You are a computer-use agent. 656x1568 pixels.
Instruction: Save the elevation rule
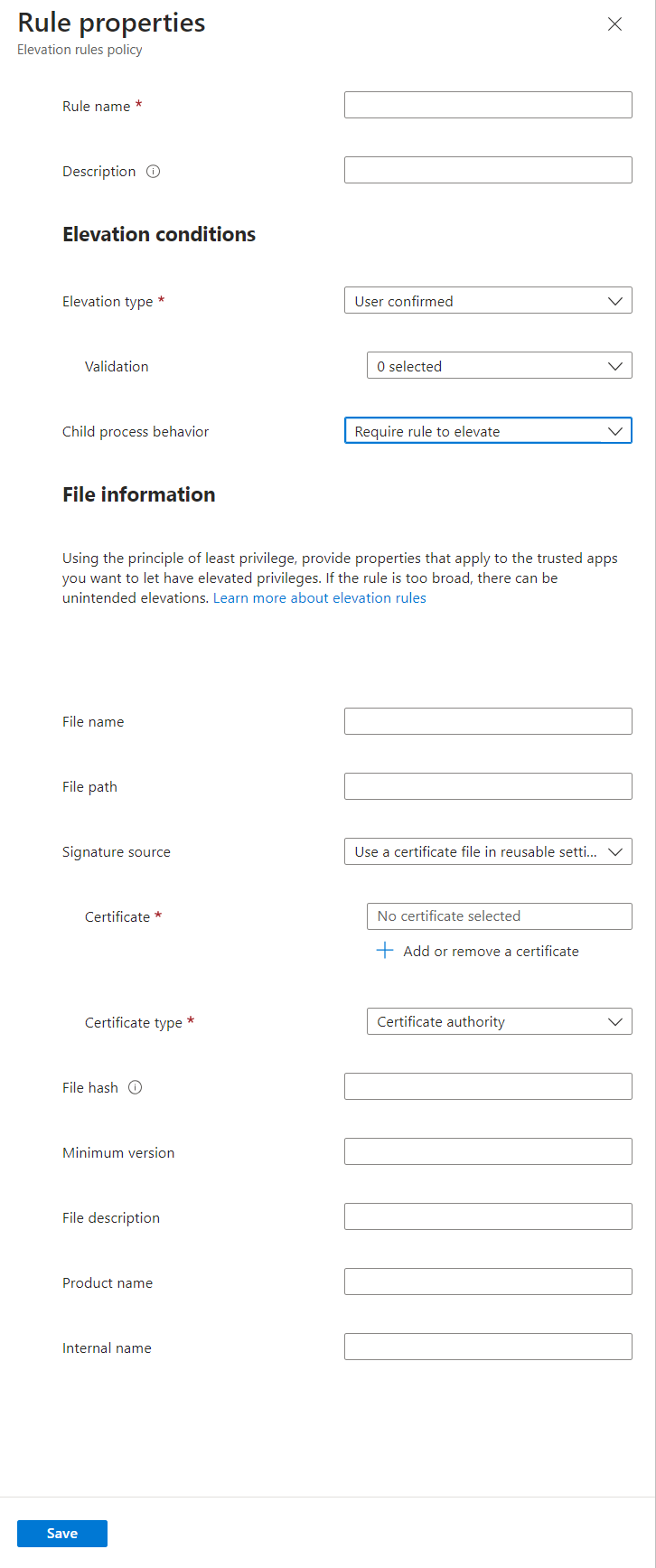pos(62,1534)
